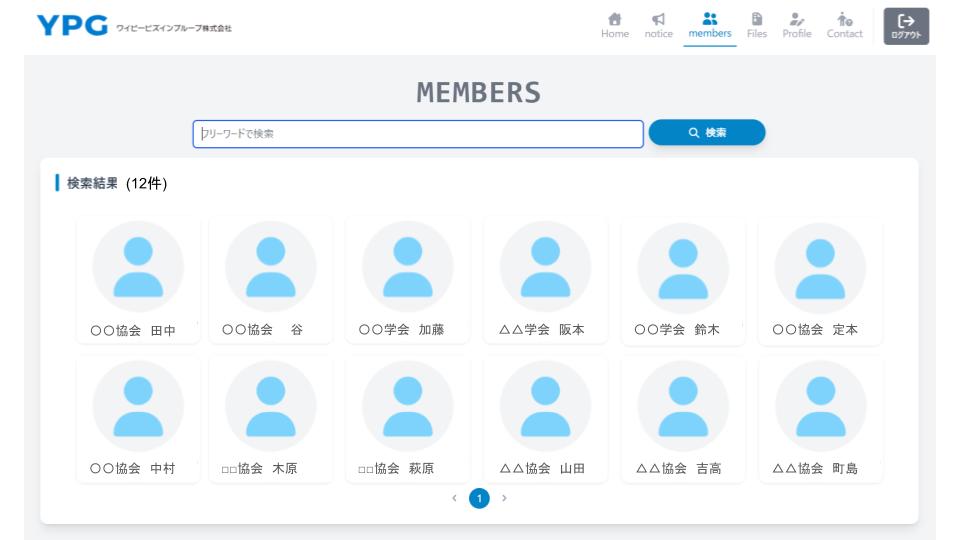Open avatar of ○○協会 田中

(x=138, y=267)
